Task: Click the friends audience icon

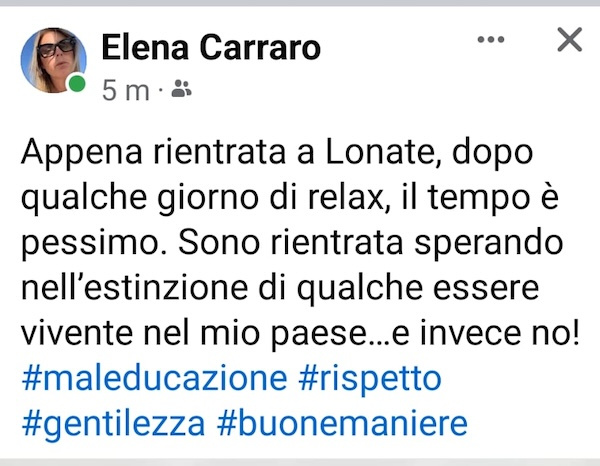Action: point(181,91)
